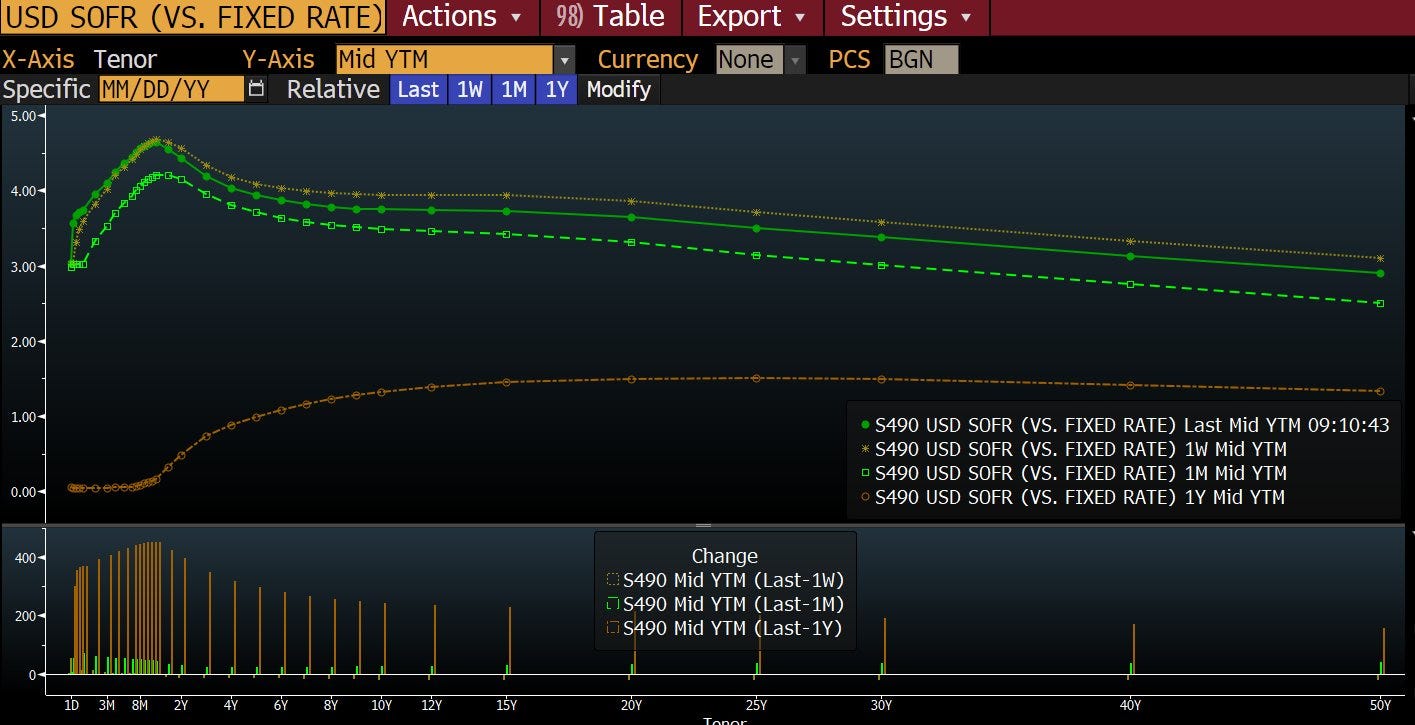Click the 50Y tenor axis label
Viewport: 1415px width, 725px height.
(x=1380, y=705)
